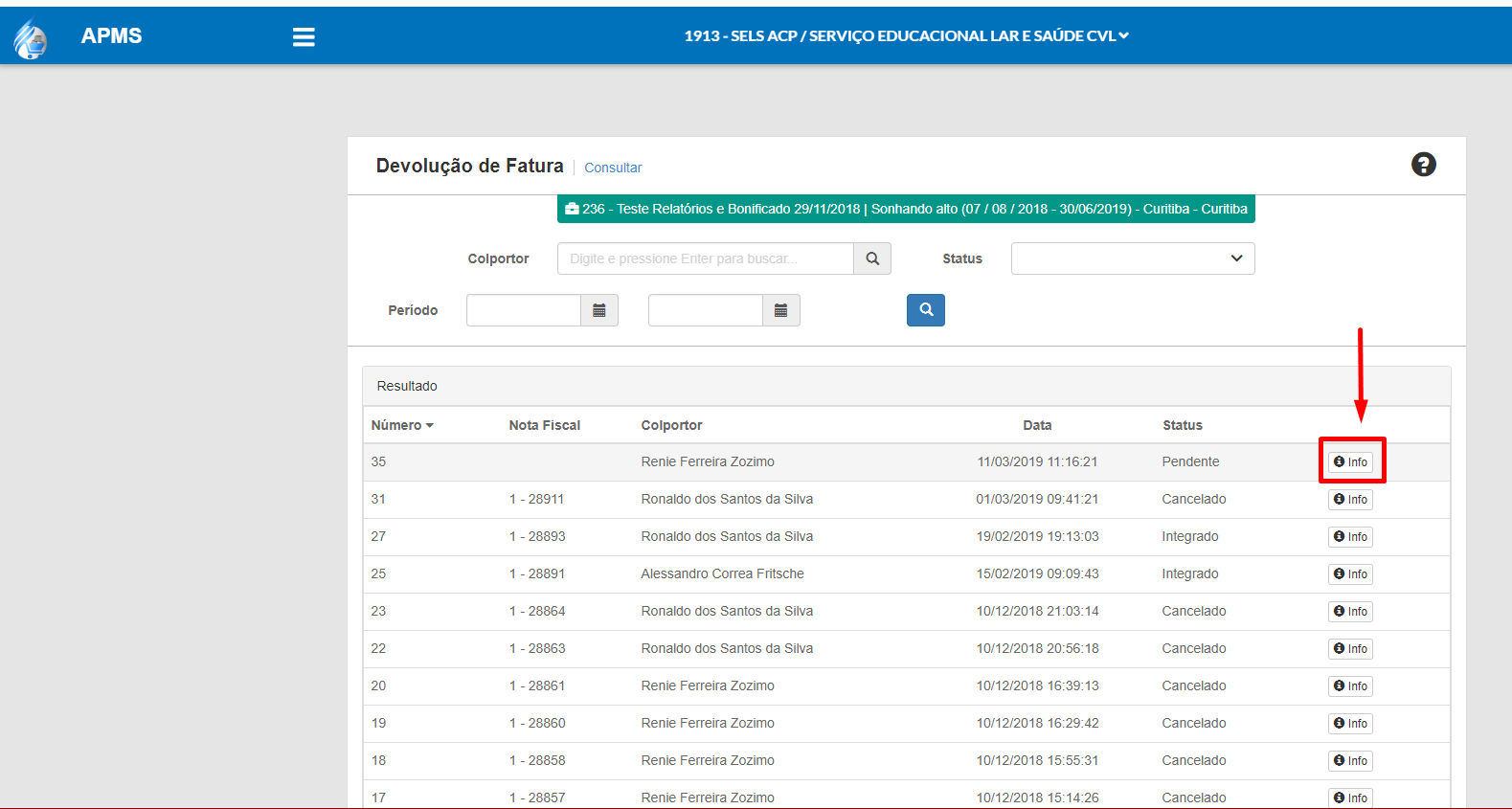Select nota fiscal 1 - 28891

[x=537, y=573]
